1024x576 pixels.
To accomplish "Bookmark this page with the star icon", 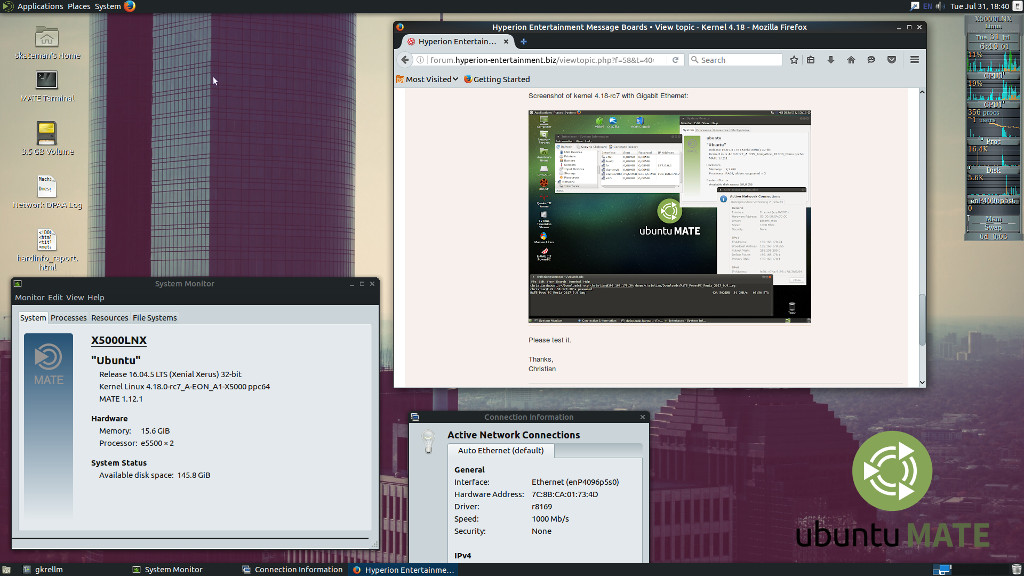I will [793, 59].
